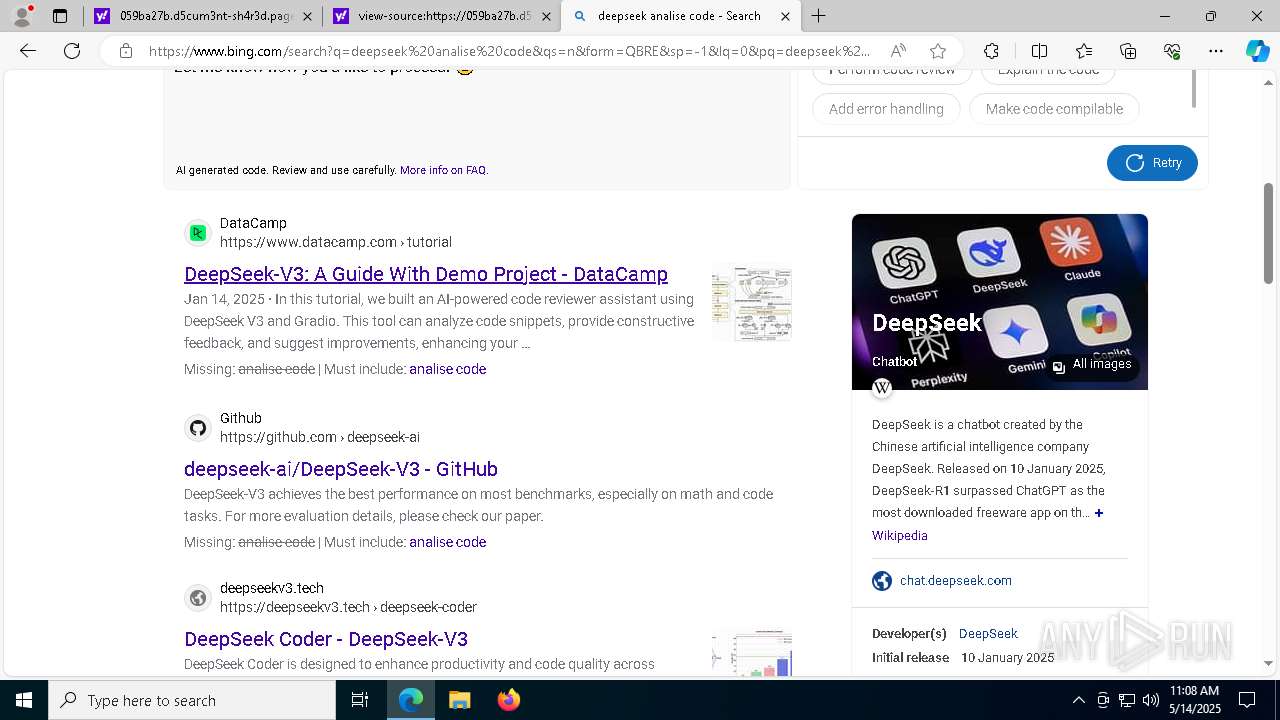Open More info on FAQ link

444,170
